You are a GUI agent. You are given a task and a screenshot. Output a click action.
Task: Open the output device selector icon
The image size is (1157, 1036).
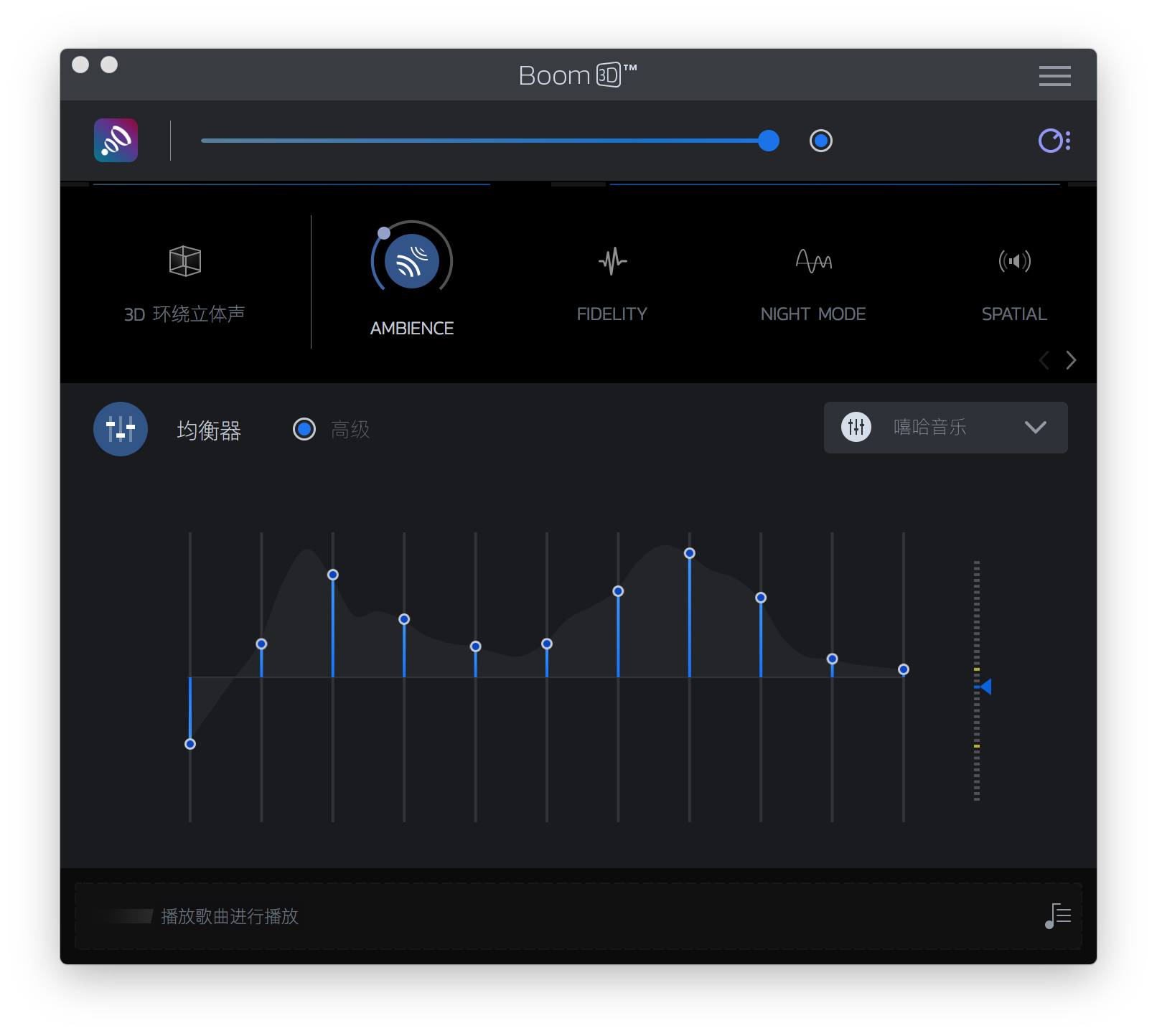1054,141
